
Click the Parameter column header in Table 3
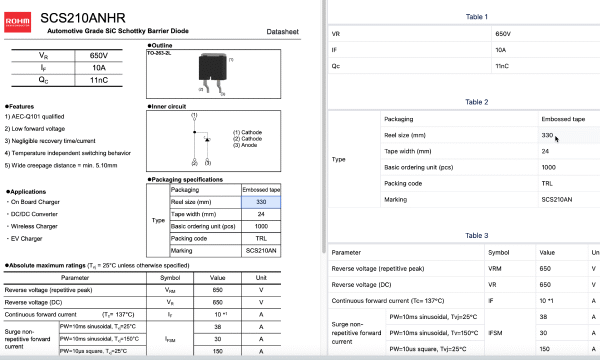click(346, 252)
